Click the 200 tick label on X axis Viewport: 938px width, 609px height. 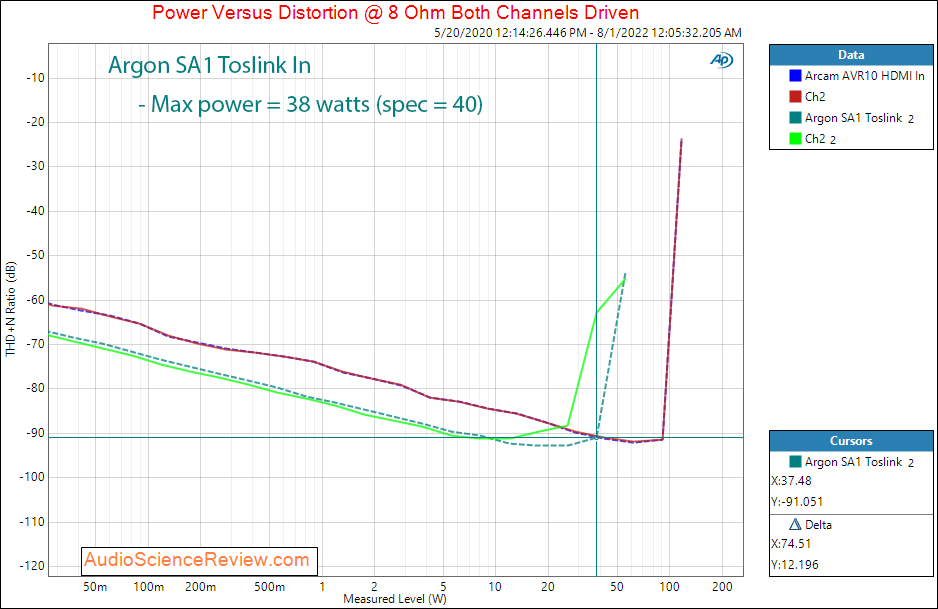pos(722,587)
